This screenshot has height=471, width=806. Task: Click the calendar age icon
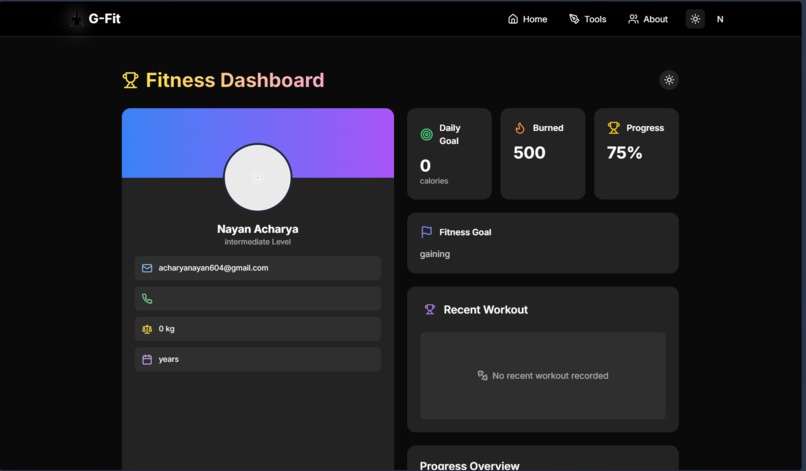(147, 359)
